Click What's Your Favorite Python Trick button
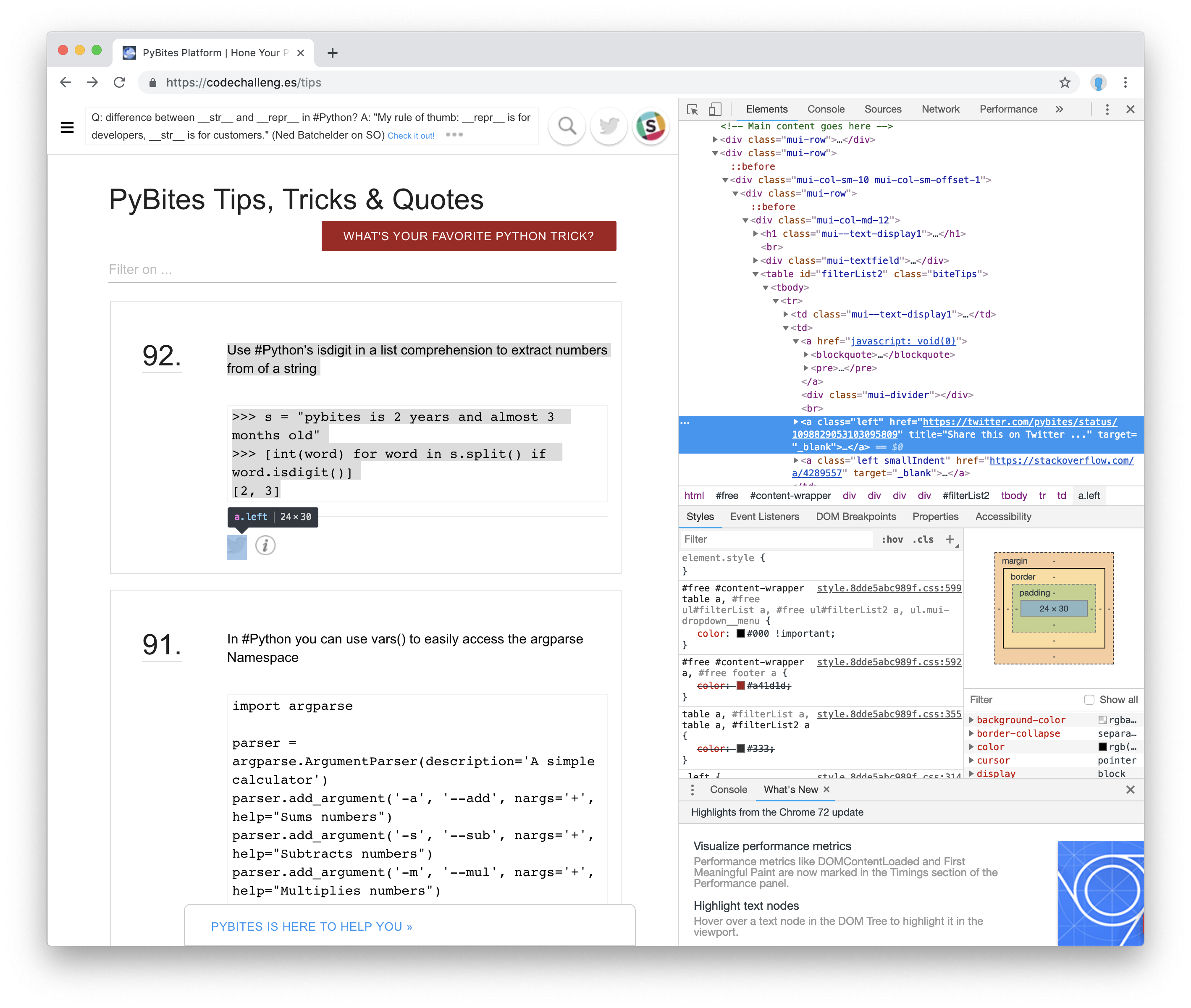Image resolution: width=1191 pixels, height=1008 pixels. click(x=468, y=236)
